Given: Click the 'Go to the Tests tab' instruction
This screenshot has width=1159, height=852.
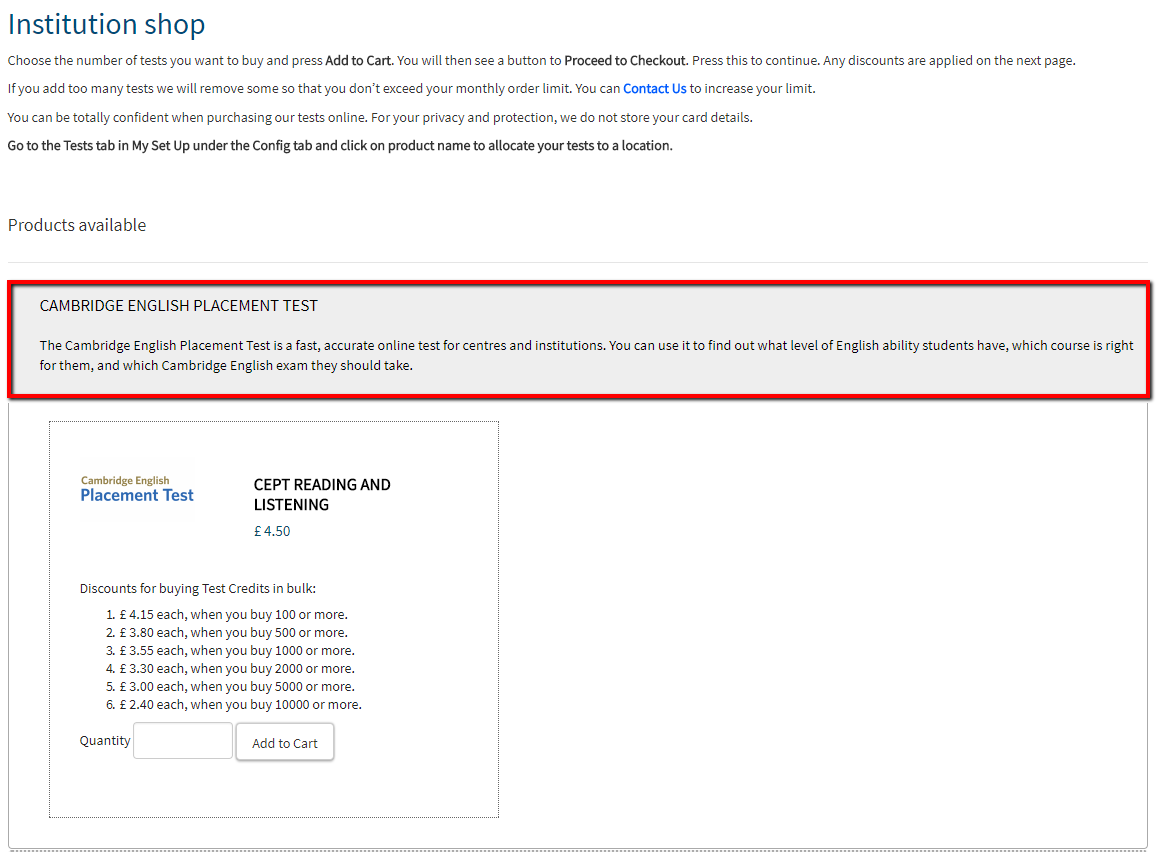Looking at the screenshot, I should click(x=340, y=146).
